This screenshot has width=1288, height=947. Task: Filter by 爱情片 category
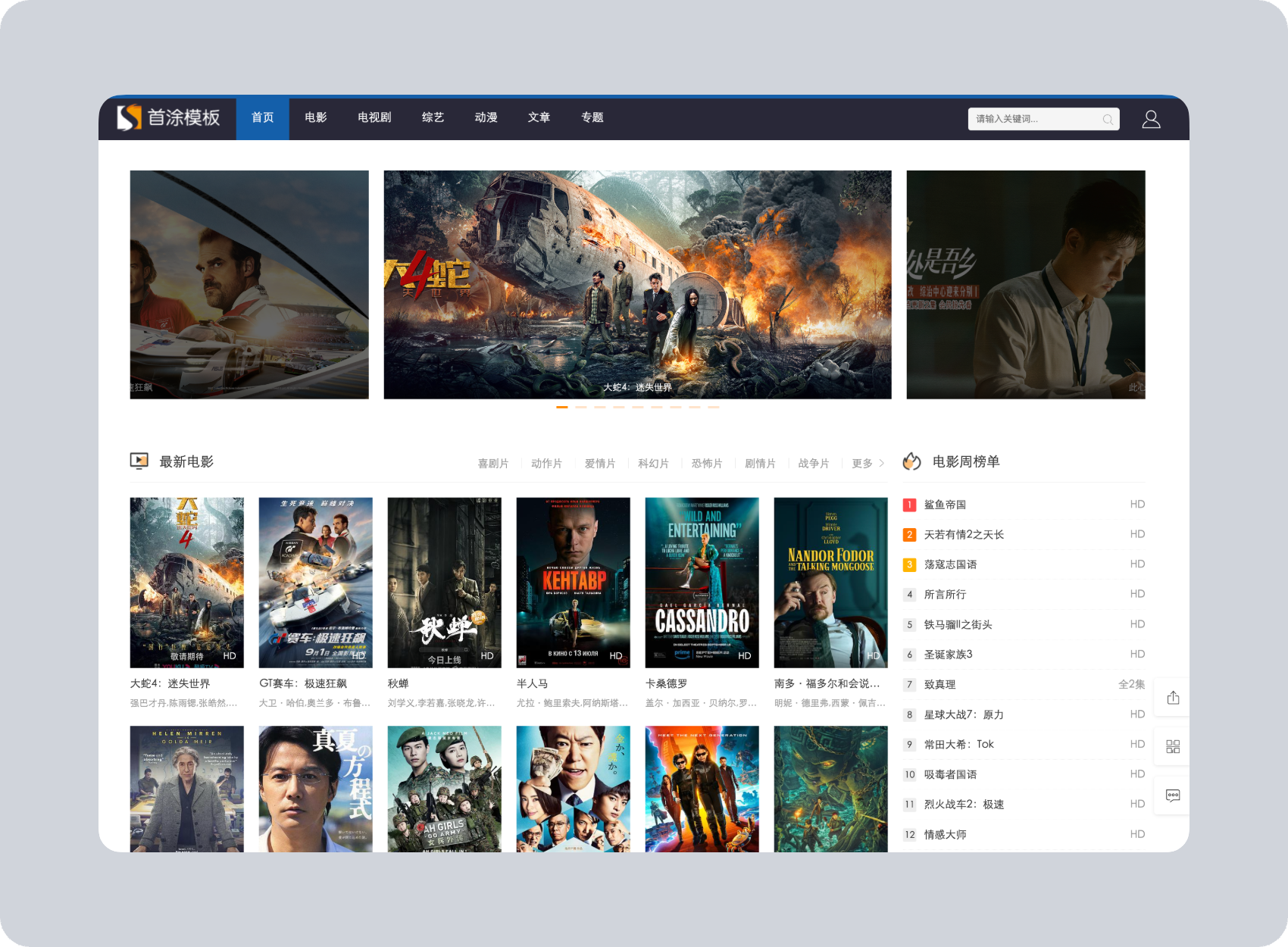600,463
